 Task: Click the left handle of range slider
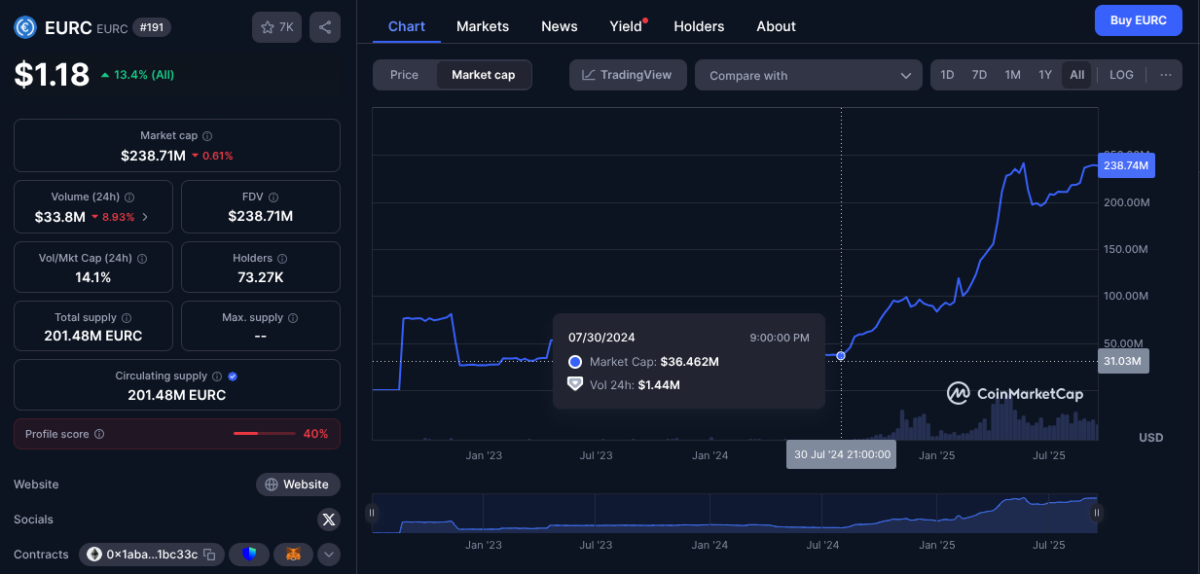pyautogui.click(x=371, y=513)
